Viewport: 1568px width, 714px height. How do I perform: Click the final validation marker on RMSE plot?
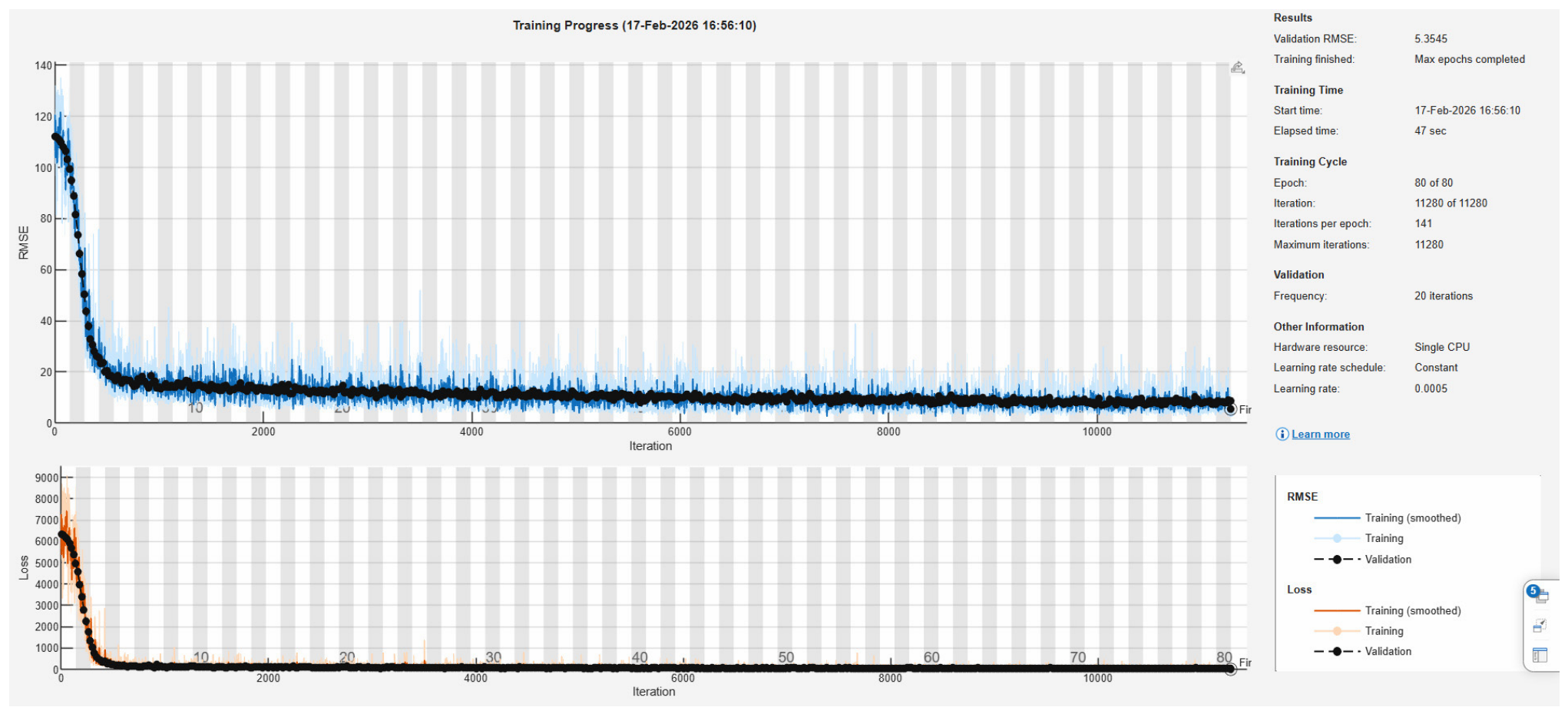click(1230, 409)
